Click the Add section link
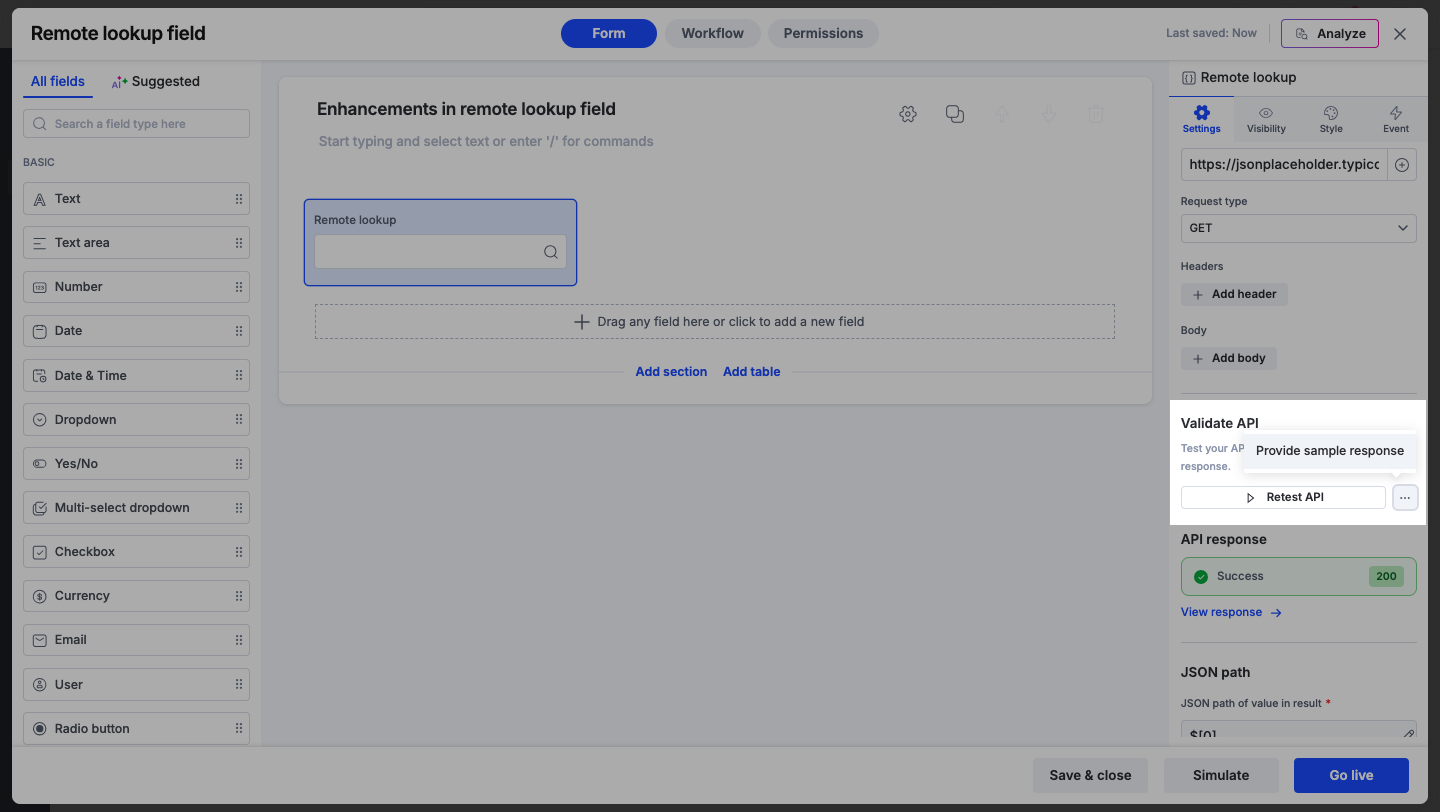The image size is (1440, 812). pos(671,372)
